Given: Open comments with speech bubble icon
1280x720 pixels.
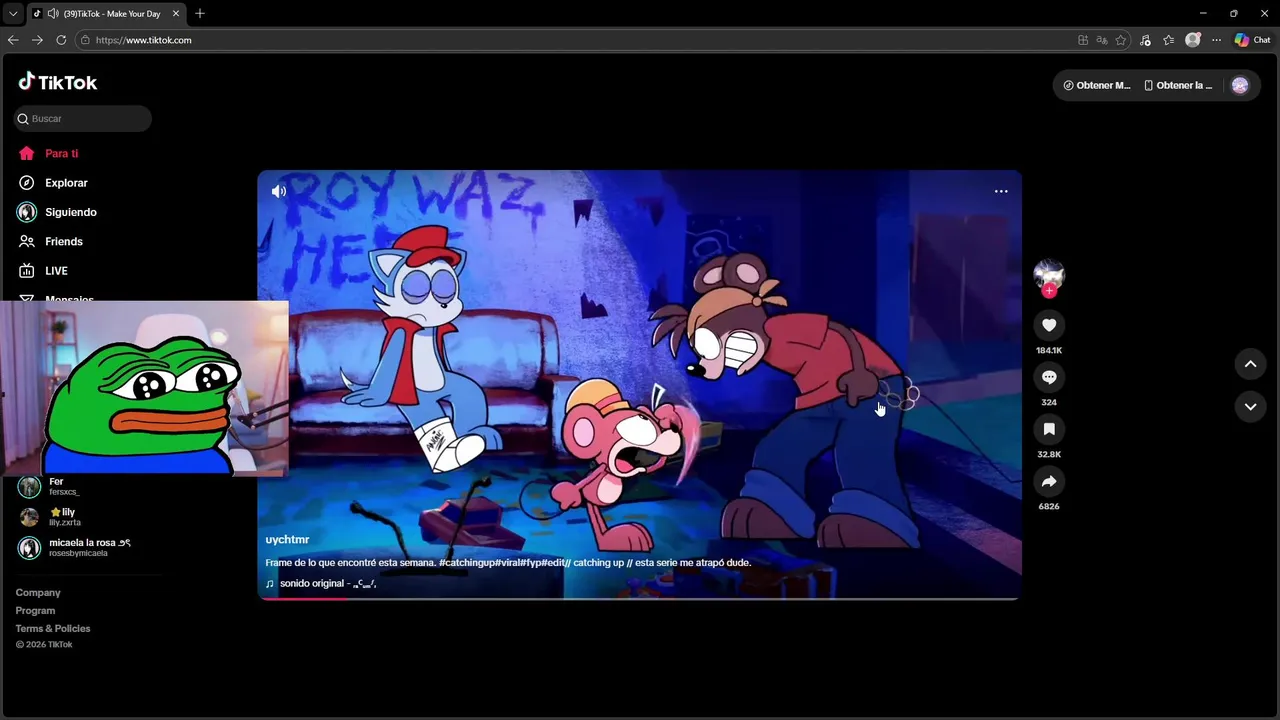Looking at the screenshot, I should tap(1049, 377).
